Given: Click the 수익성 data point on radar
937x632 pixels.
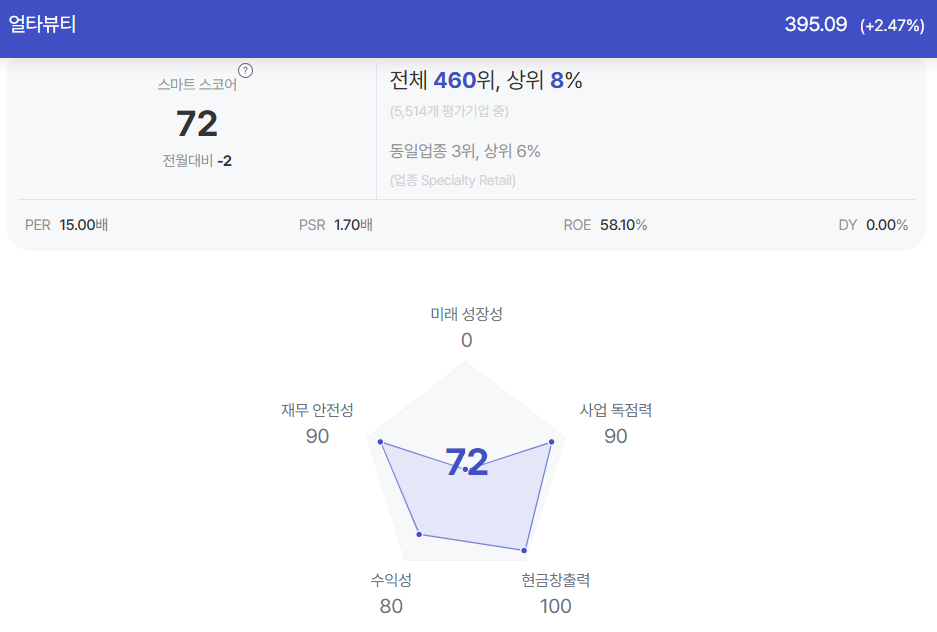Looking at the screenshot, I should click(x=419, y=534).
